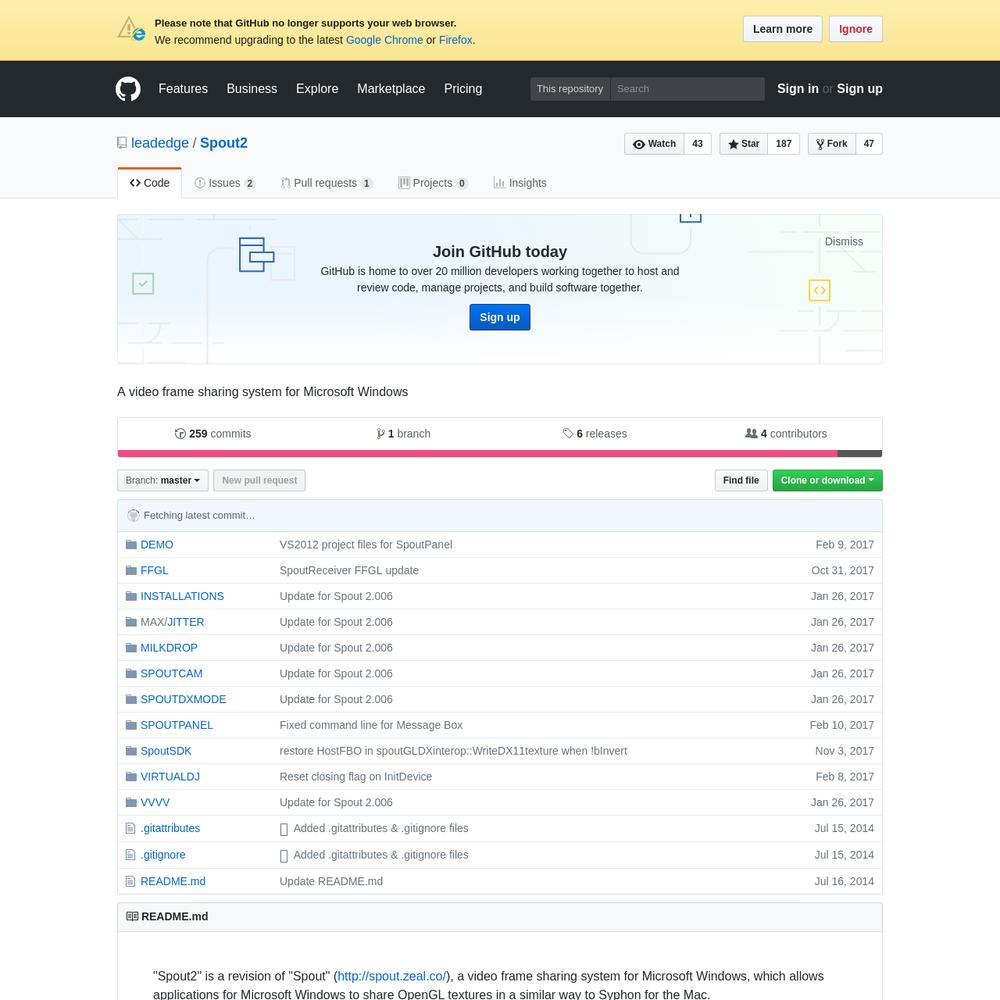Open the 'Reset closing flag on InitDevice' commit
Viewport: 1000px width, 1000px height.
[355, 776]
